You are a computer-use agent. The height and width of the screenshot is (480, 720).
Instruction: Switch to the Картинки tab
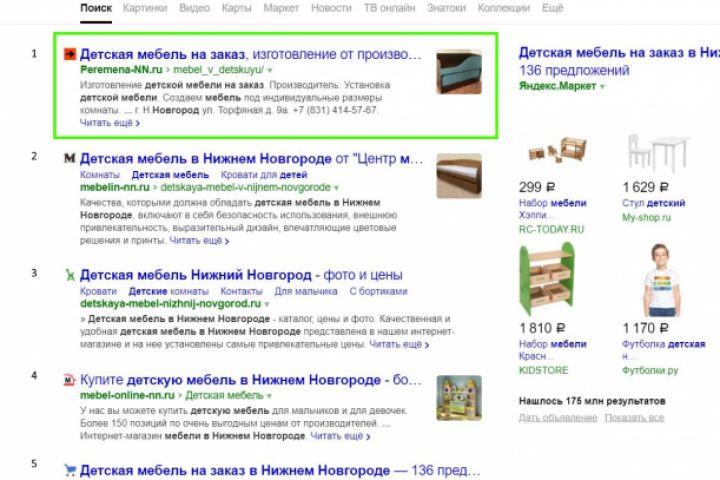coord(145,8)
